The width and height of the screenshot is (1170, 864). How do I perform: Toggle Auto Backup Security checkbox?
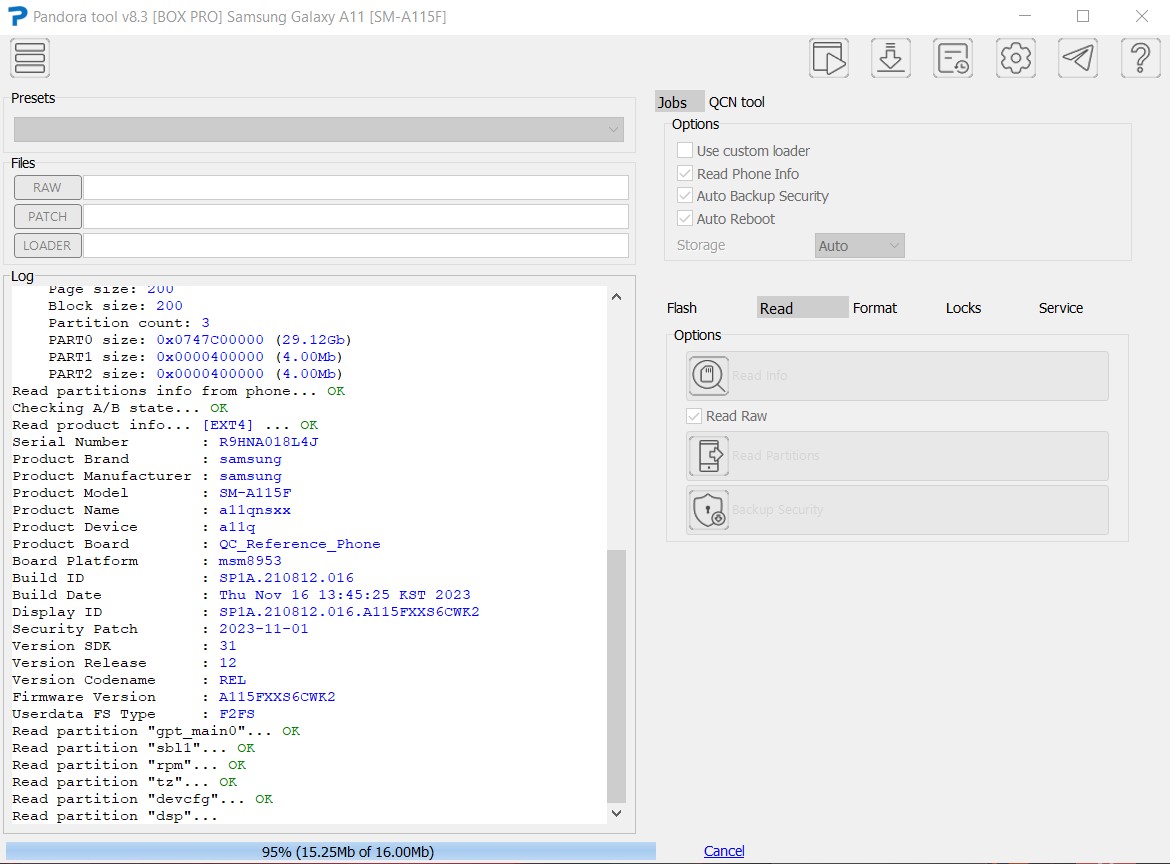(x=684, y=195)
